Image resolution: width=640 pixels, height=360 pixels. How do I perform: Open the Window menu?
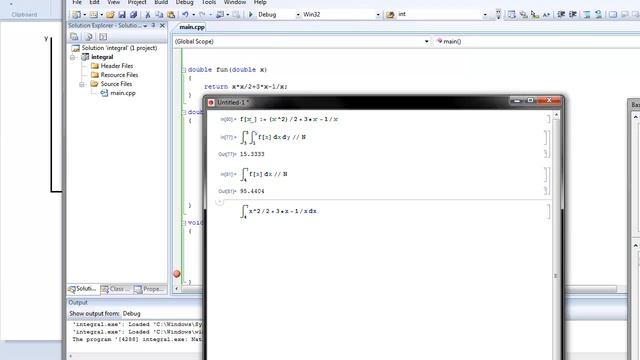(235, 2)
